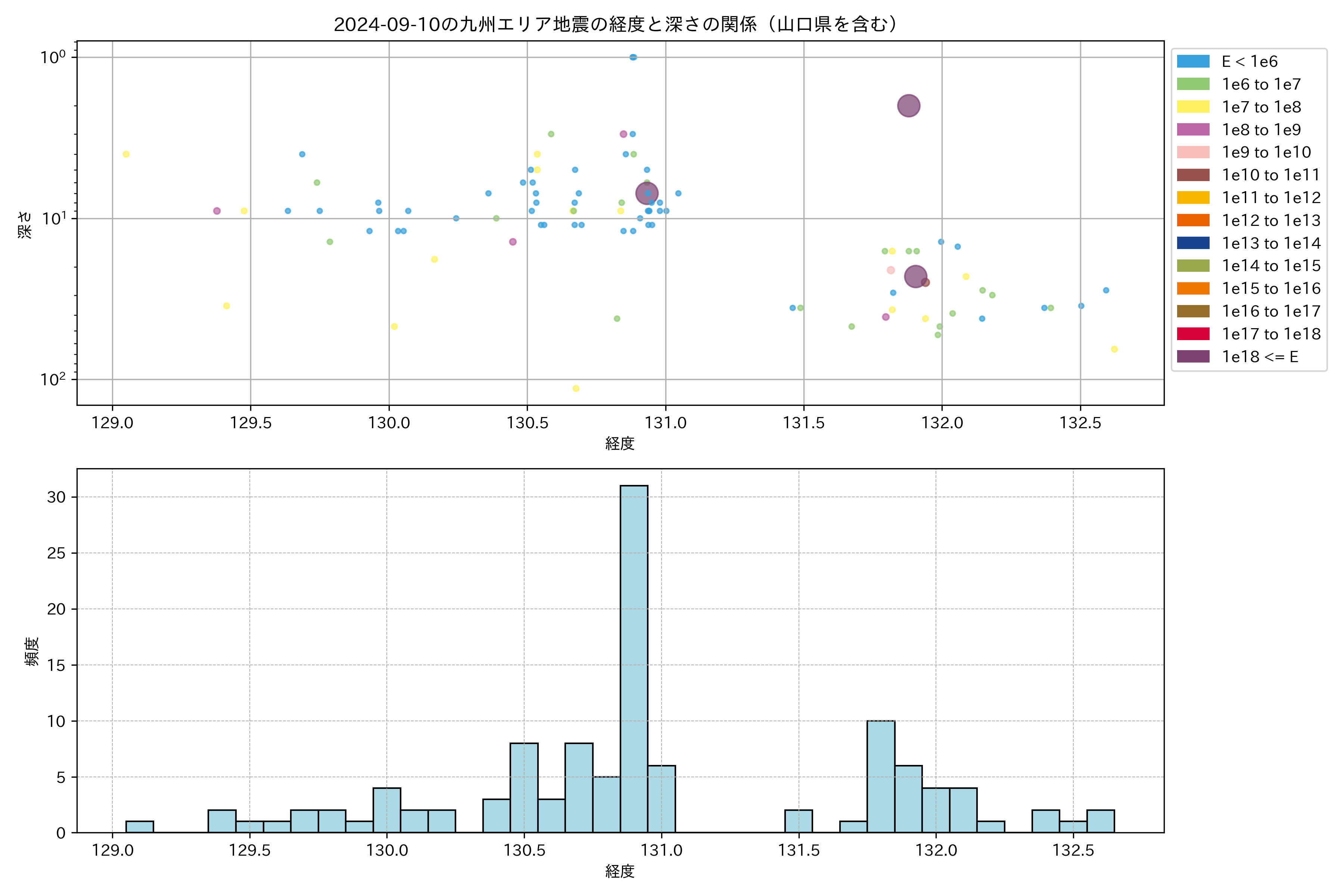Click the large purple bubble near depth 2
Viewport: 1344px width, 896px height.
coord(909,106)
